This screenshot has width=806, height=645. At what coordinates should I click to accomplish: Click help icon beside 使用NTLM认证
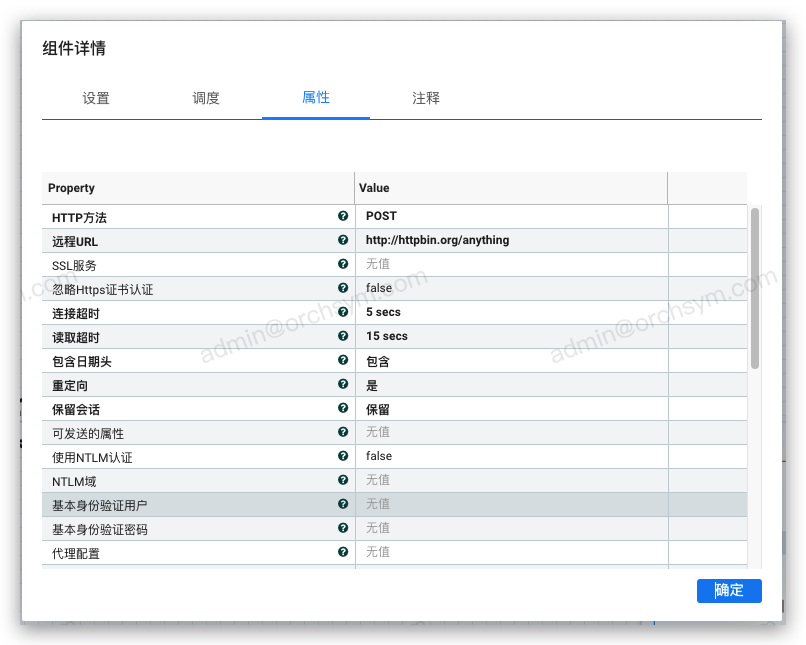(x=343, y=456)
